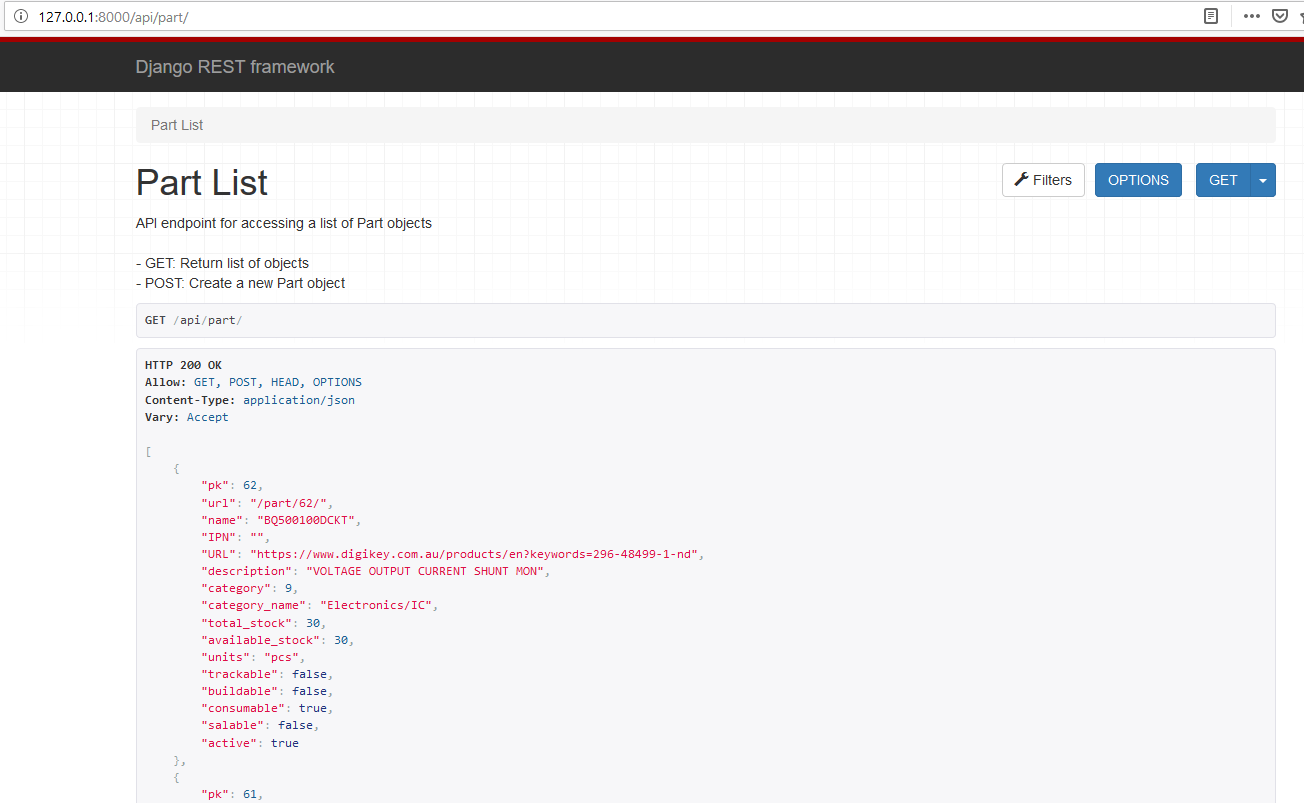Select the Part List breadcrumb item

[177, 125]
